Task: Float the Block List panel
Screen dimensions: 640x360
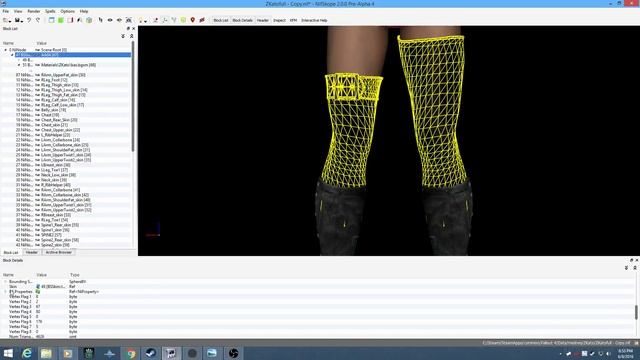Action: pos(128,29)
